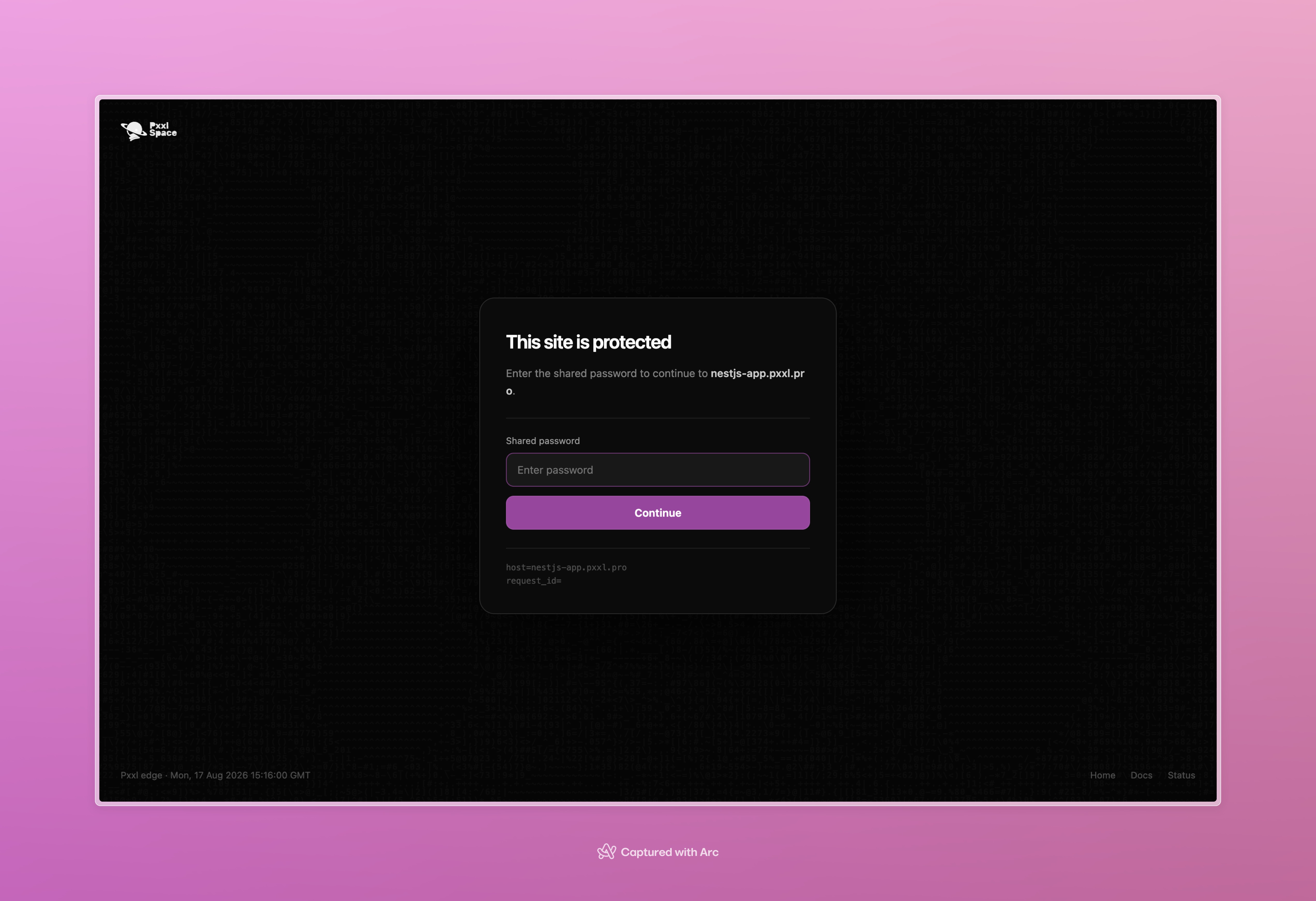1316x901 pixels.
Task: Click the request_id= line
Action: 533,581
